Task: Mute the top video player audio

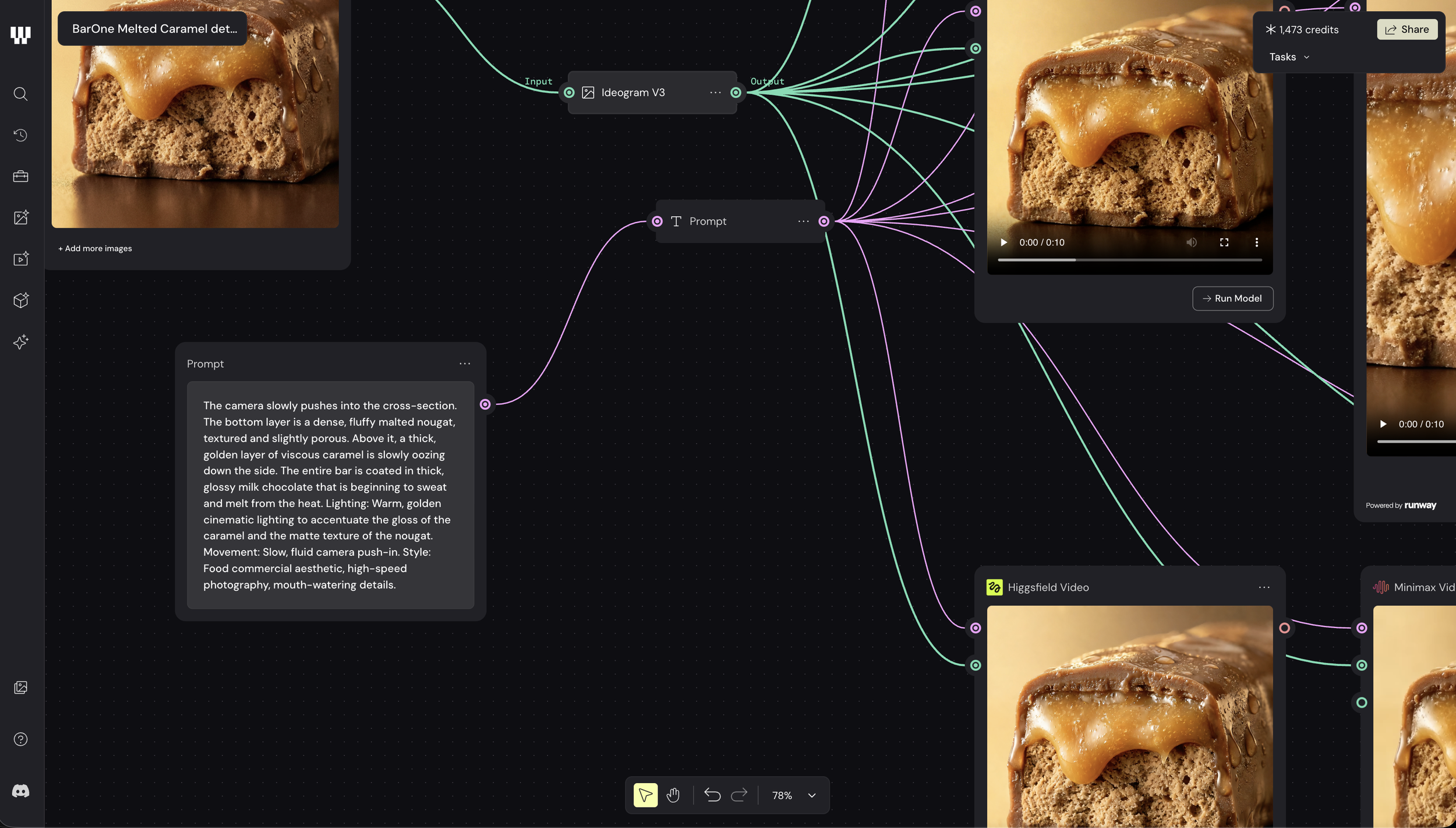Action: 1192,242
